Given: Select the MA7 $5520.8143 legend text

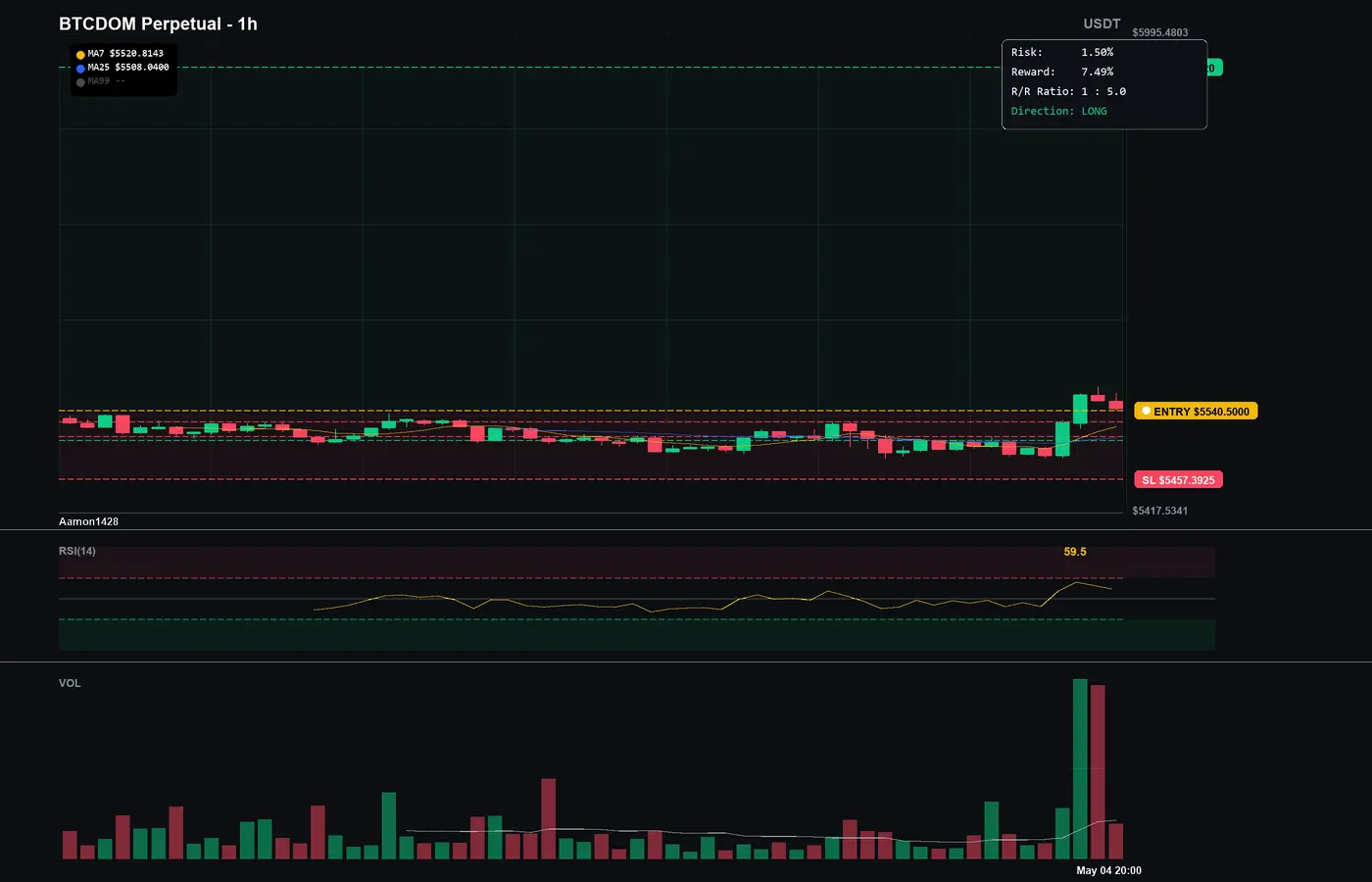Looking at the screenshot, I should (125, 54).
